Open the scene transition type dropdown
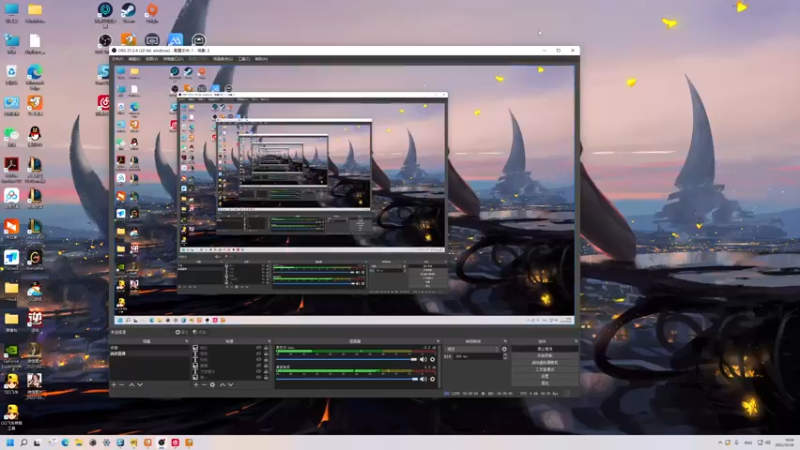The image size is (800, 450). [x=472, y=349]
